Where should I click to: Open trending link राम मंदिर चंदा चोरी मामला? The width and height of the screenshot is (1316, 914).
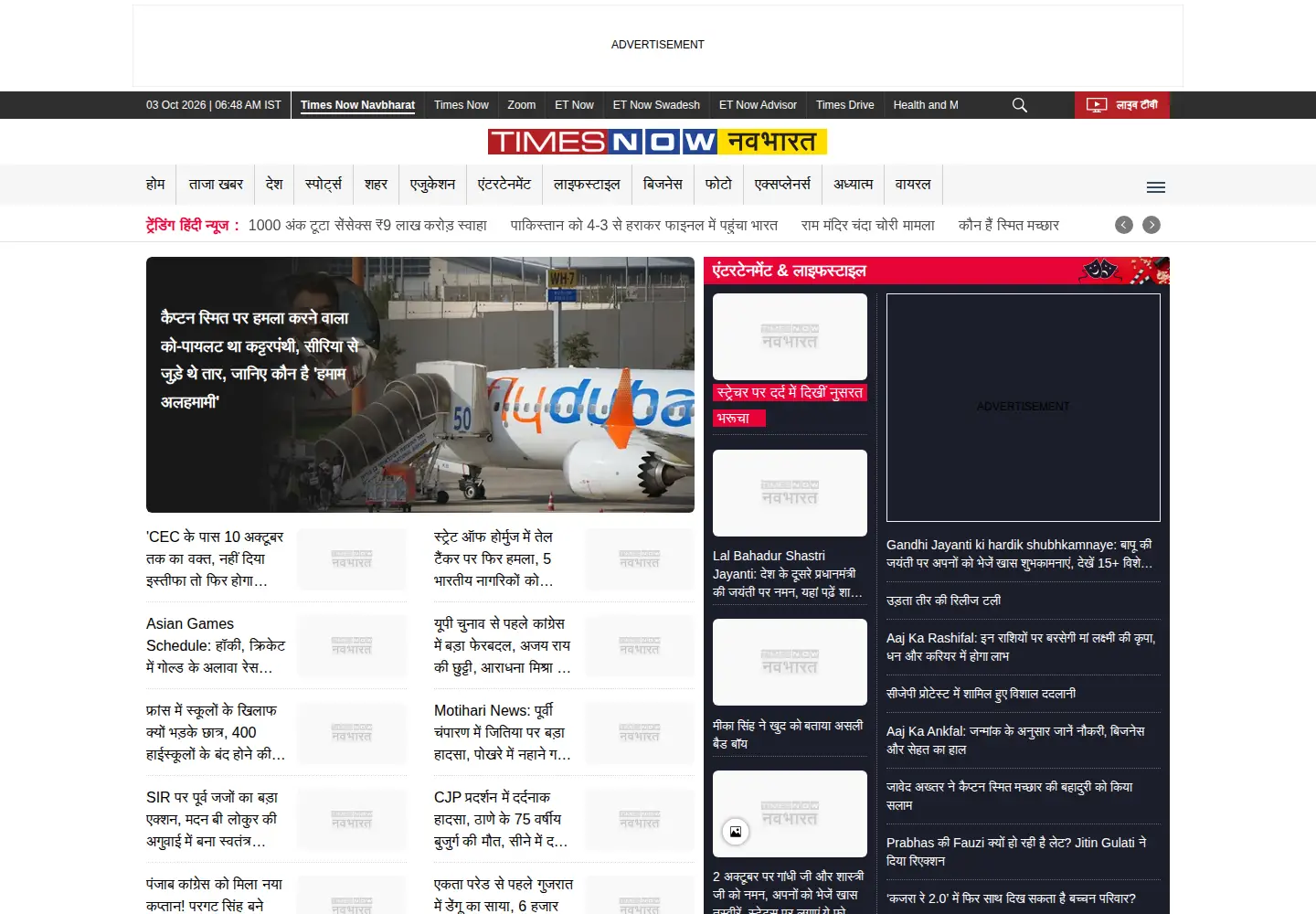pos(868,225)
